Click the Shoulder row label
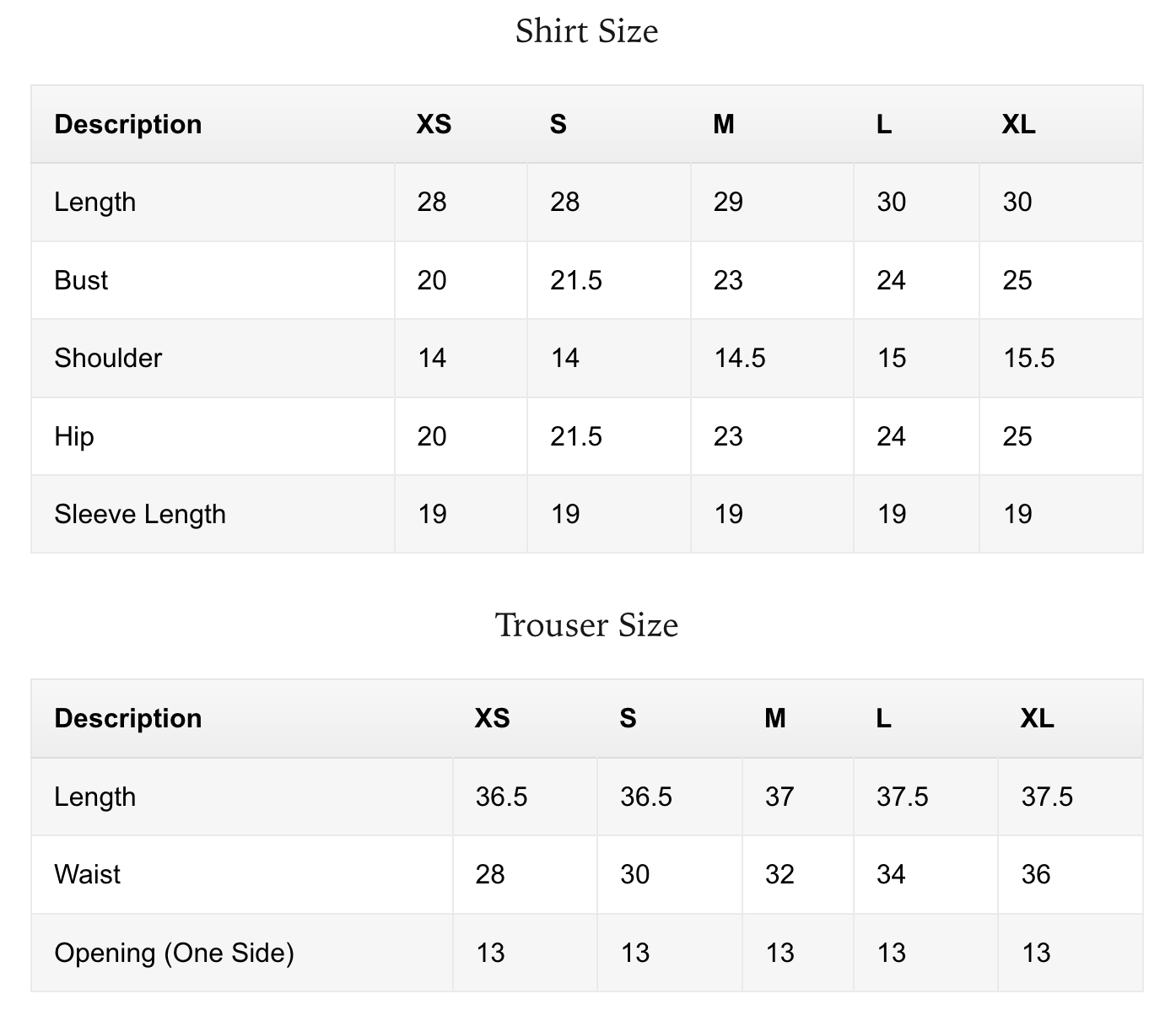Image resolution: width=1176 pixels, height=1021 pixels. point(108,358)
